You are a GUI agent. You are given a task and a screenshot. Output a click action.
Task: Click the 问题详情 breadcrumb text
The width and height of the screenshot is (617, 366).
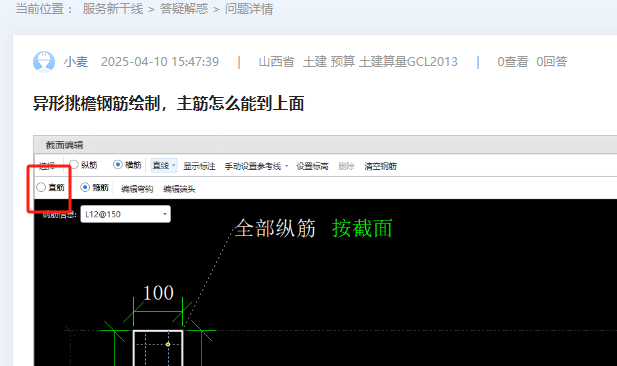click(249, 9)
